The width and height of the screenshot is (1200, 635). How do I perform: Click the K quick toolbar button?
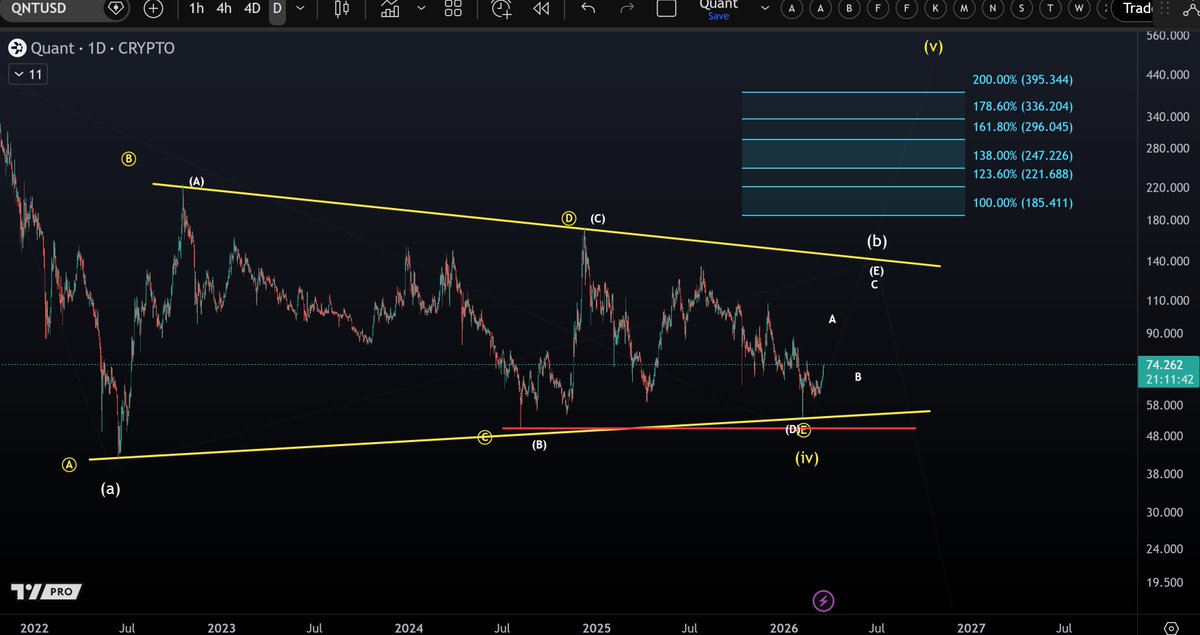[x=935, y=8]
